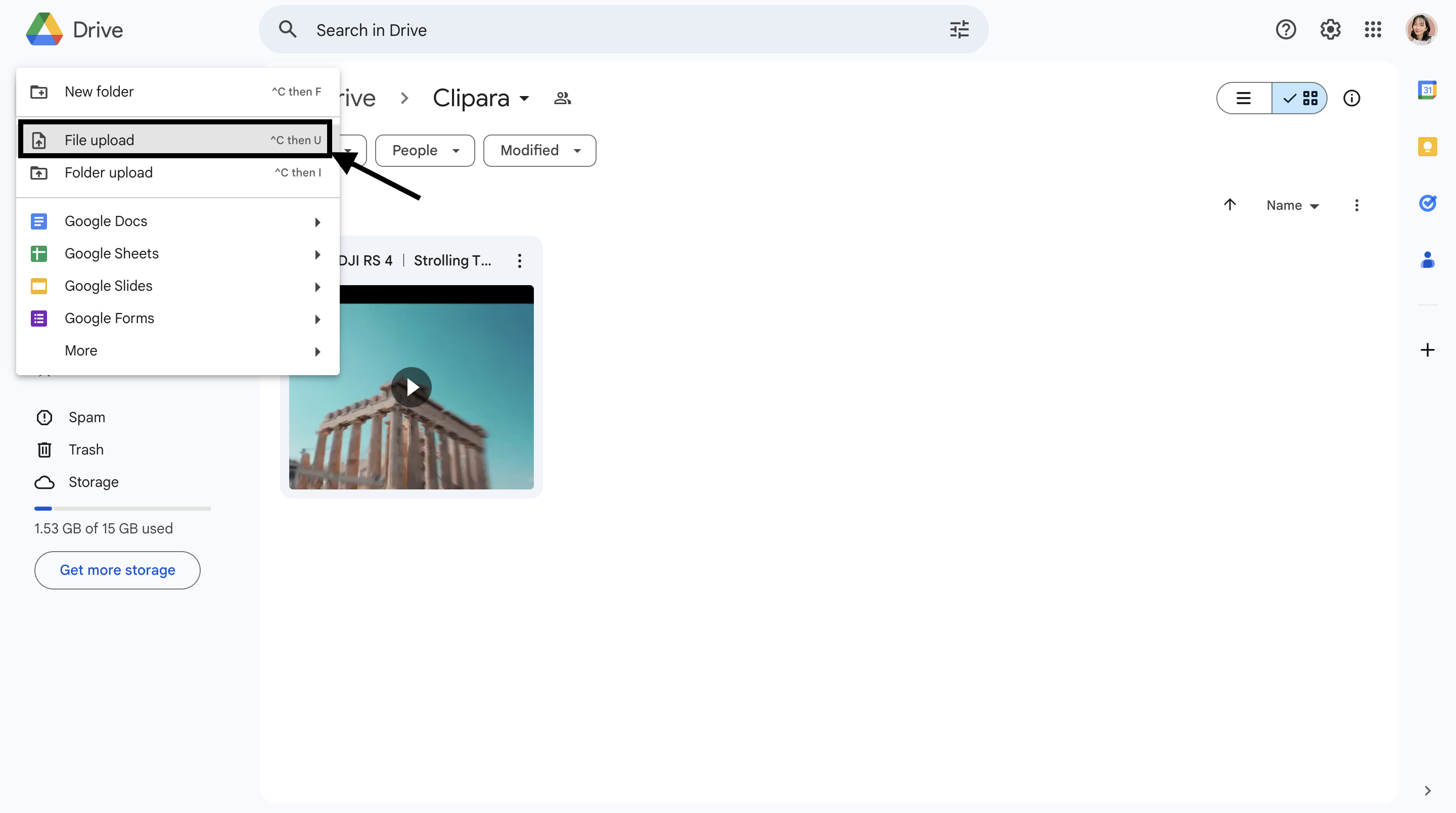The image size is (1456, 813).
Task: Get add-ons with plus icon
Action: (x=1427, y=350)
